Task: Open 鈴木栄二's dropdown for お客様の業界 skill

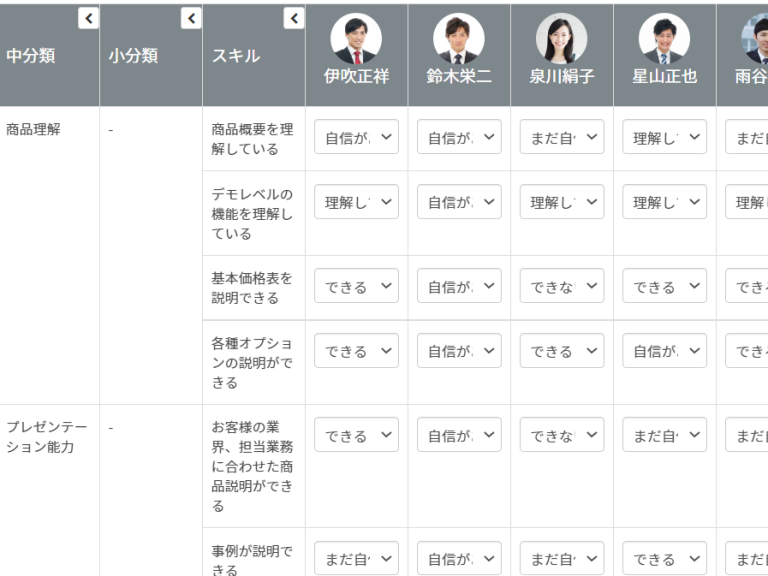Action: point(459,435)
